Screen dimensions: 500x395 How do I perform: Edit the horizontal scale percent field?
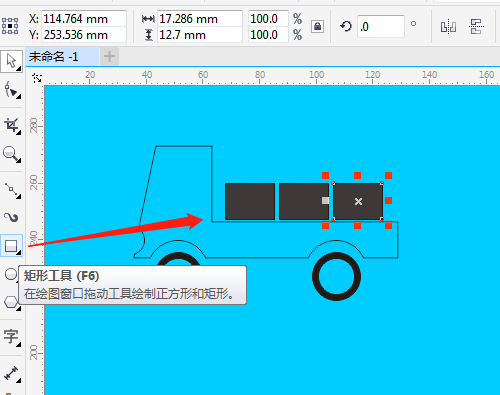(268, 19)
